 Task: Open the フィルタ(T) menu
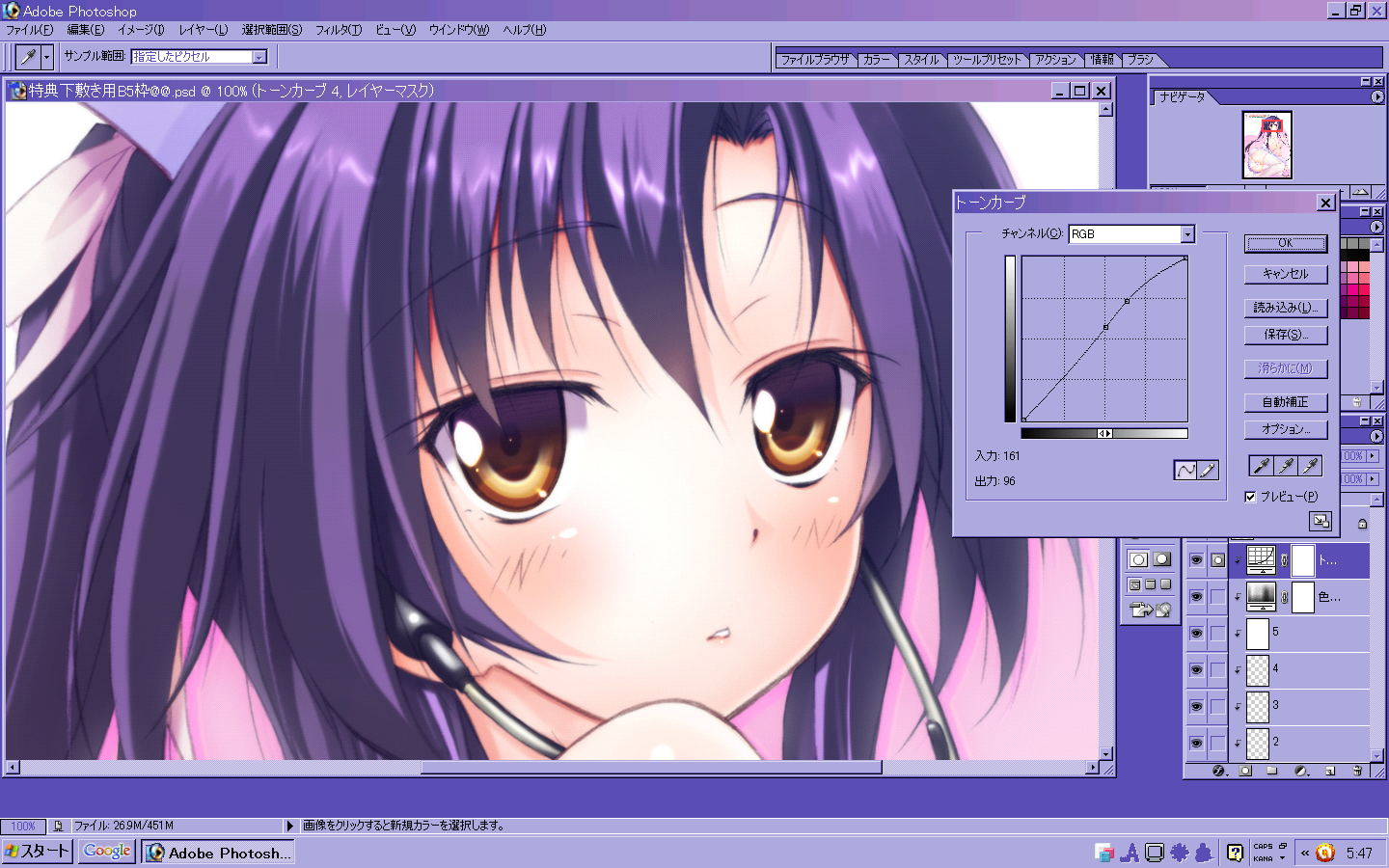[x=339, y=30]
